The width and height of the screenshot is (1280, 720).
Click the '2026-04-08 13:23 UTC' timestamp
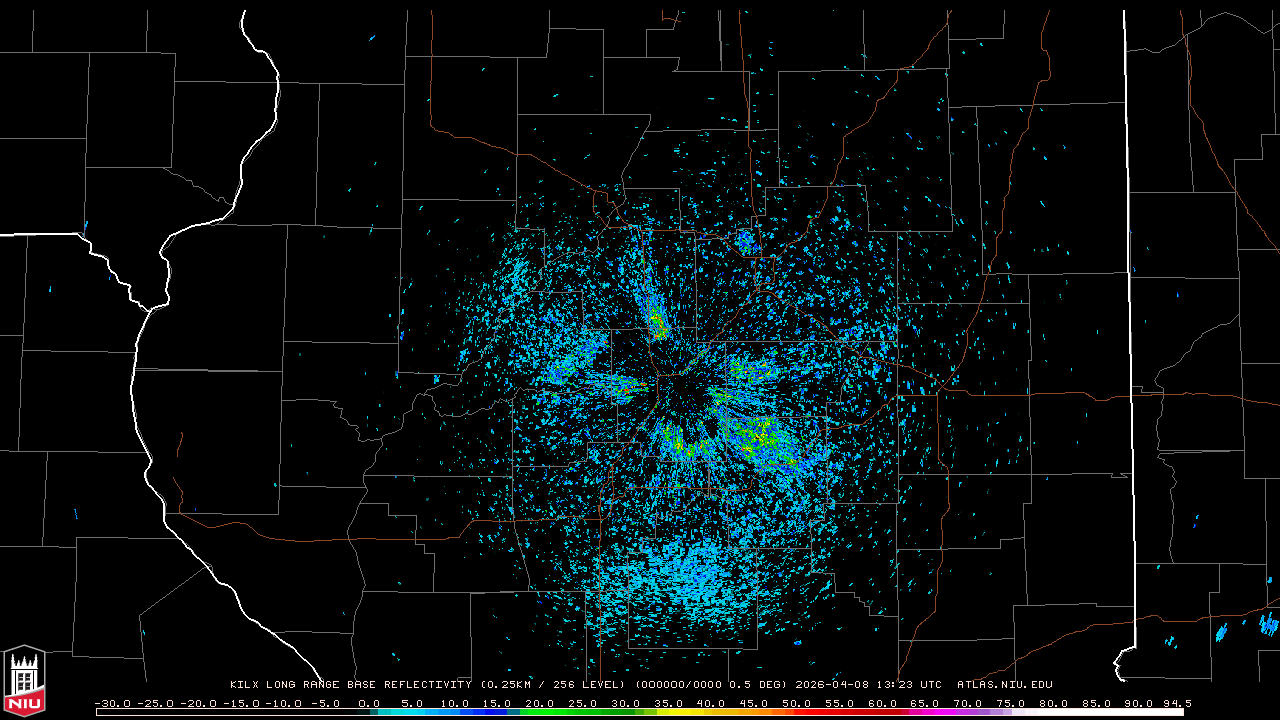pyautogui.click(x=868, y=685)
